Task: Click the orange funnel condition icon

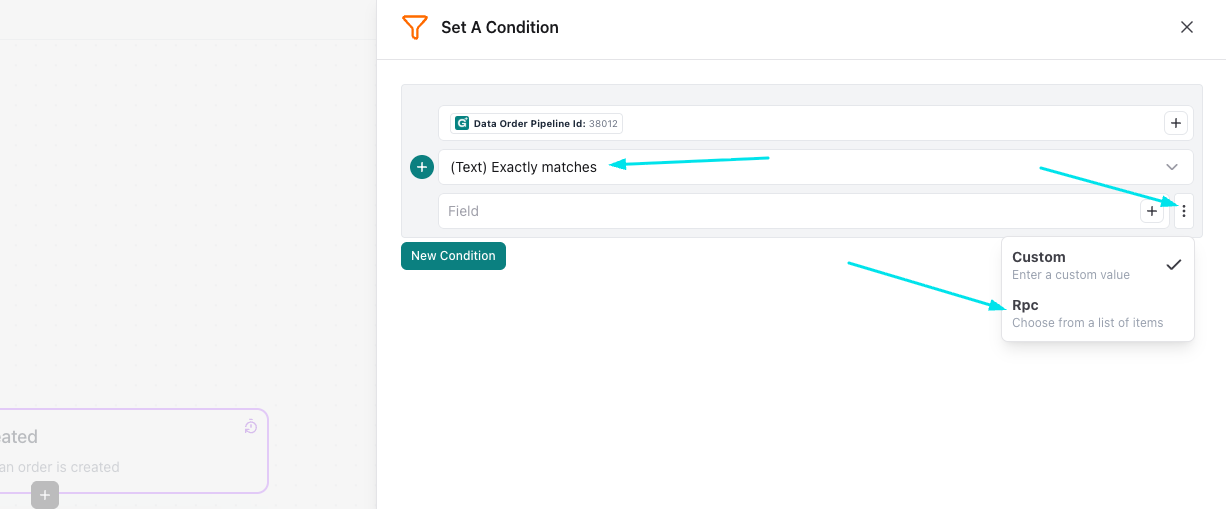Action: [x=414, y=27]
